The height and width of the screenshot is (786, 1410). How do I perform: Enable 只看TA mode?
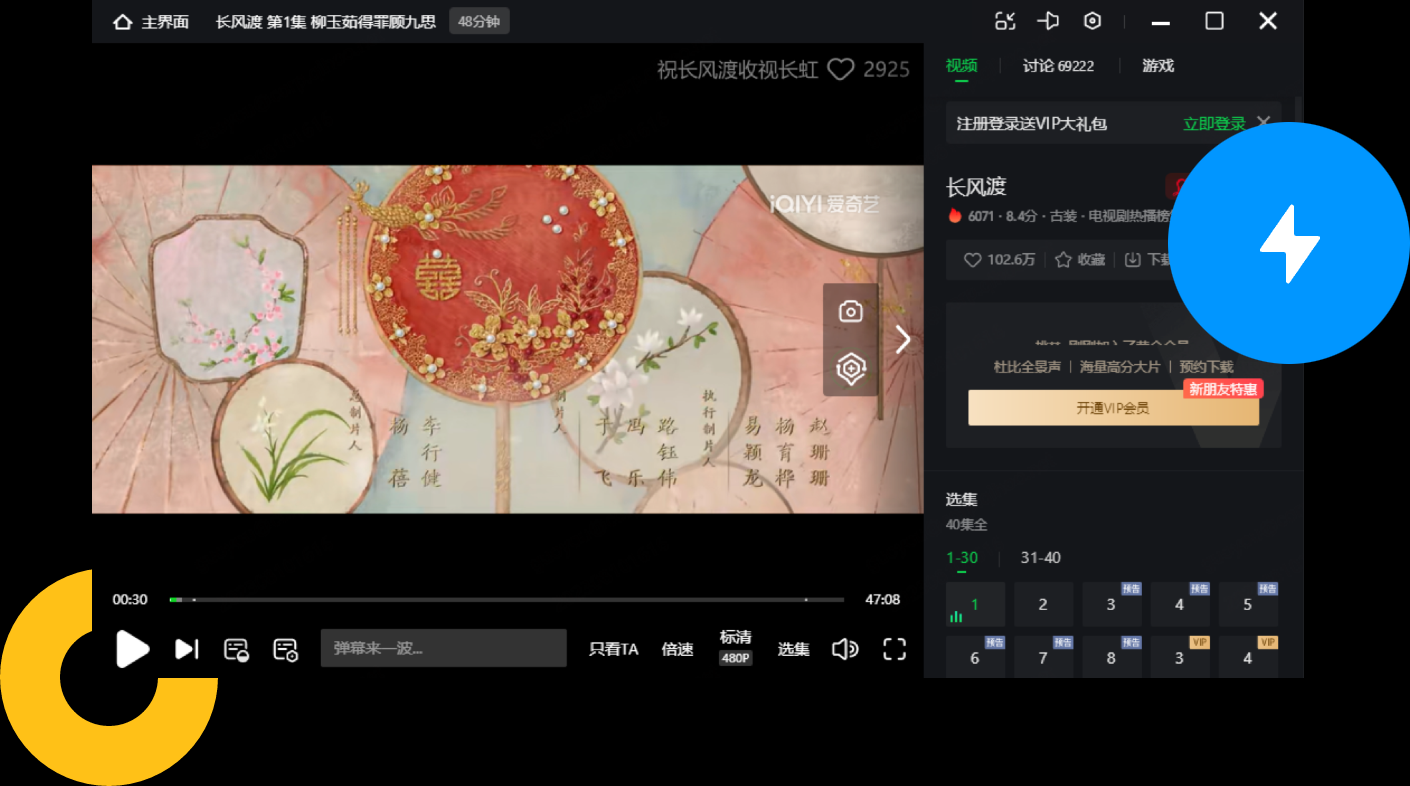click(613, 648)
